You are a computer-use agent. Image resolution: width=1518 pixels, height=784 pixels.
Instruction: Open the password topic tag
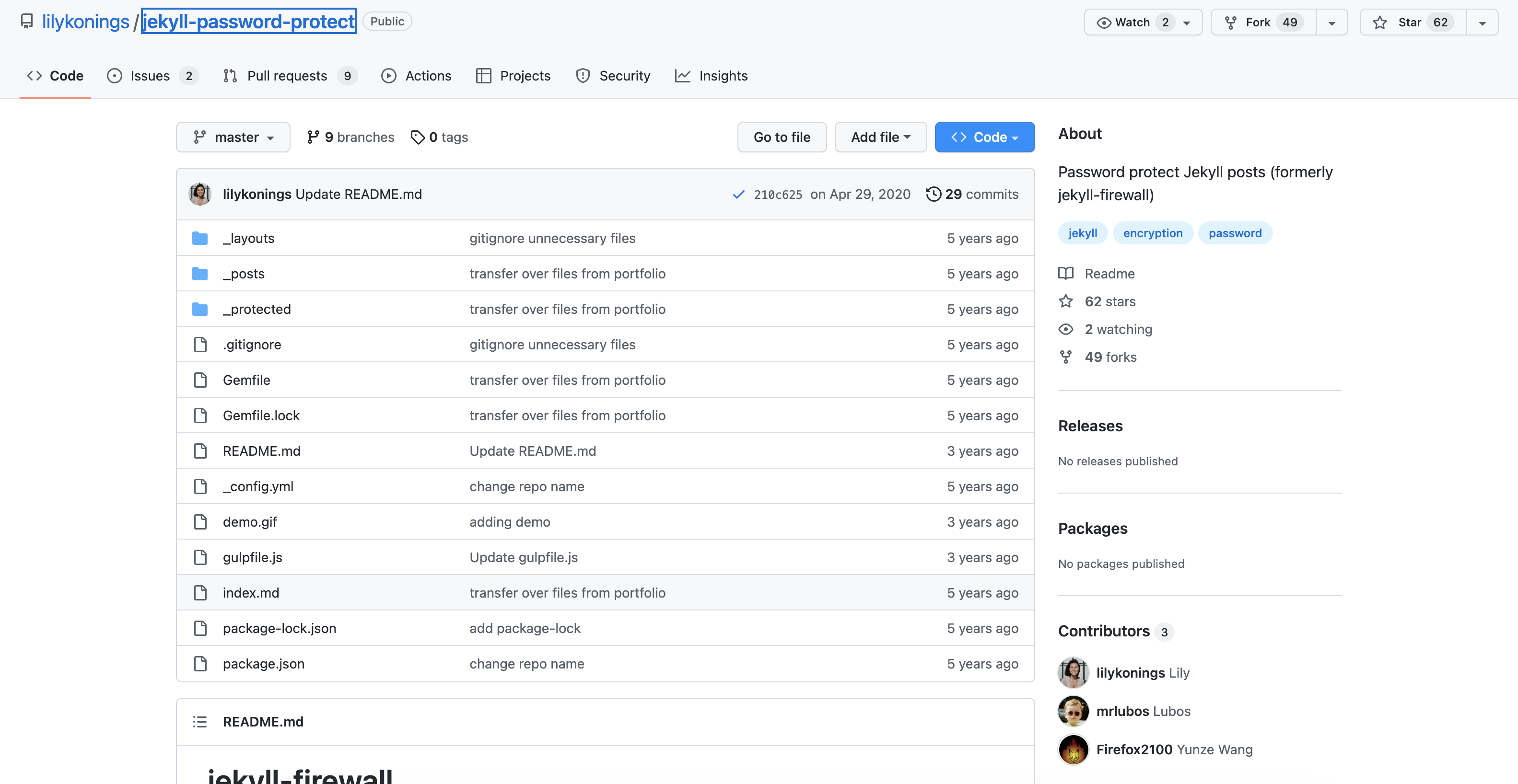point(1235,233)
